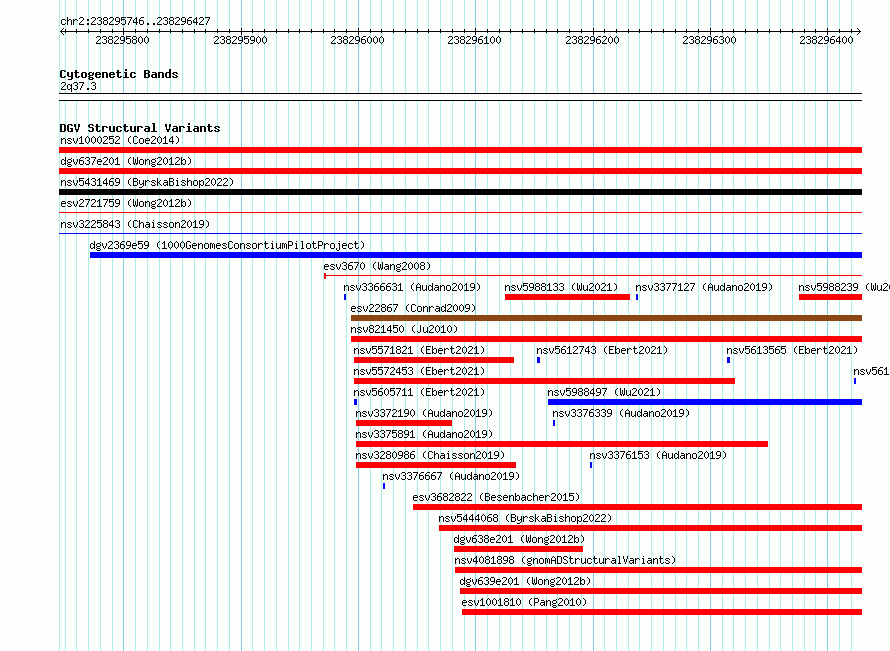Open nsv3225843 (Chaisson2019) variant
The height and width of the screenshot is (651, 890).
[x=135, y=224]
